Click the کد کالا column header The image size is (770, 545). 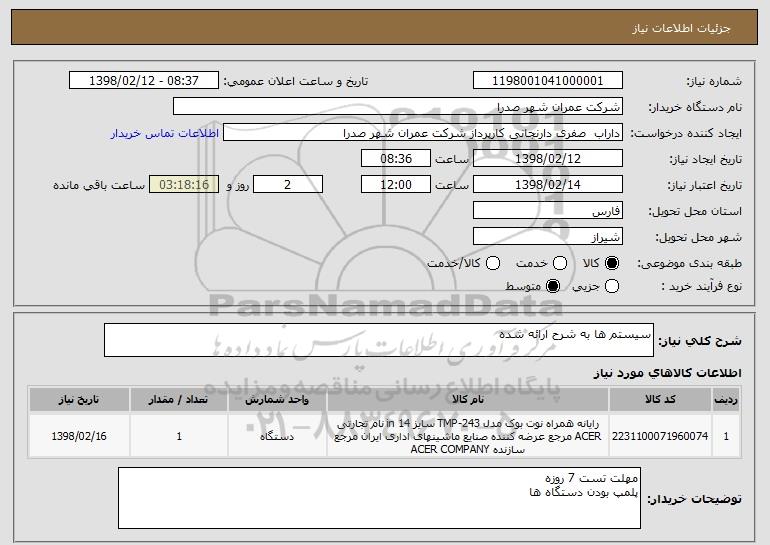tap(660, 400)
